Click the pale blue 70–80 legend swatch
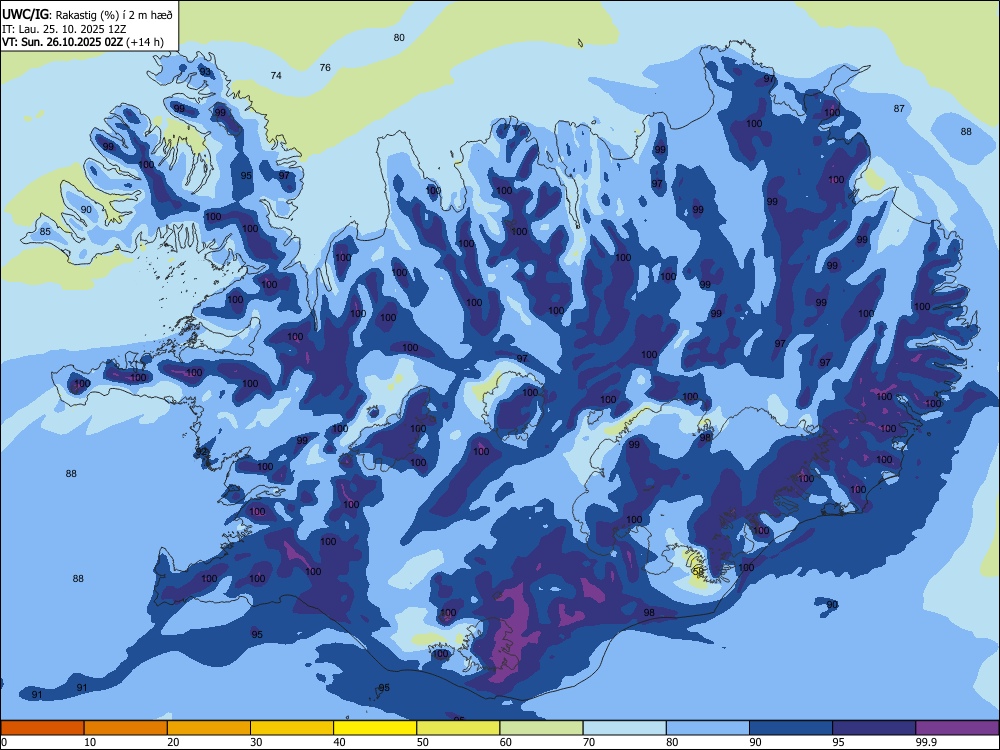Viewport: 1000px width, 750px height. coord(624,728)
